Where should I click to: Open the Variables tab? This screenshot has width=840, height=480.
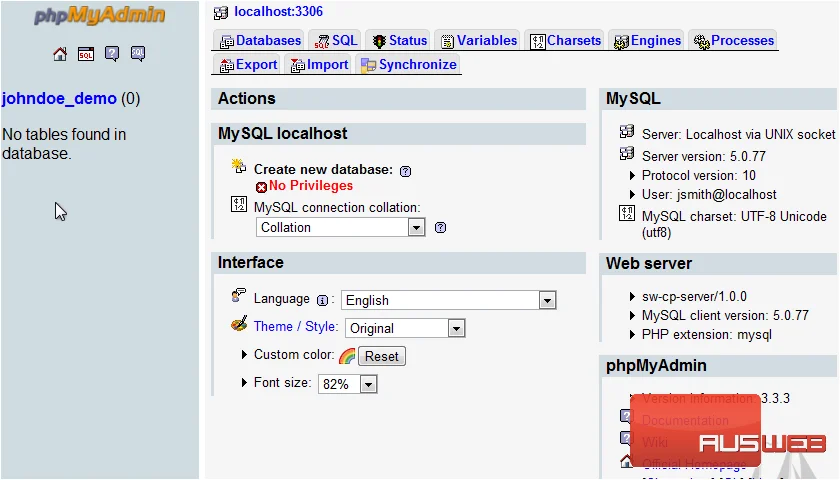click(478, 41)
